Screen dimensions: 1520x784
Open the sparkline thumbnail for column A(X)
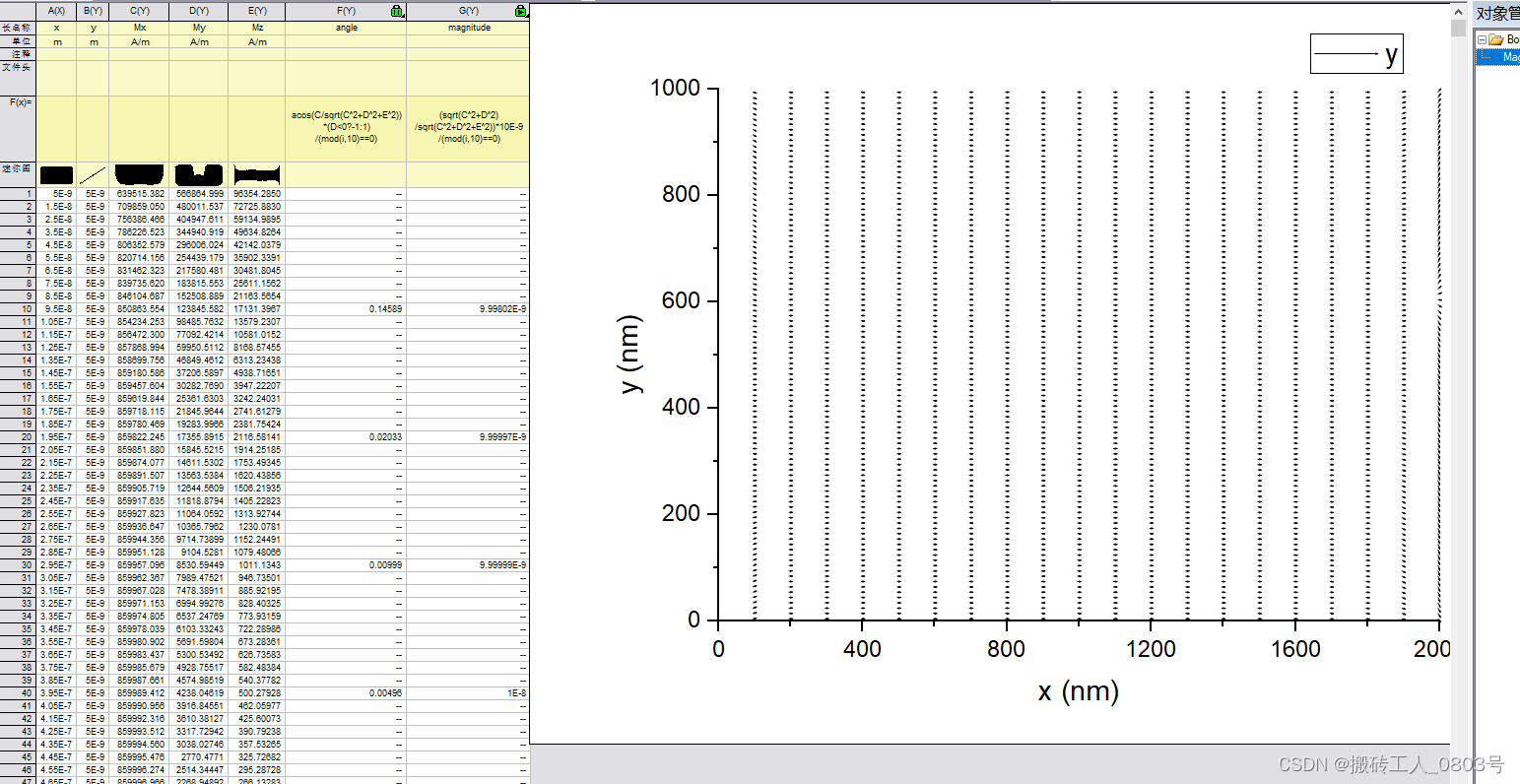56,175
